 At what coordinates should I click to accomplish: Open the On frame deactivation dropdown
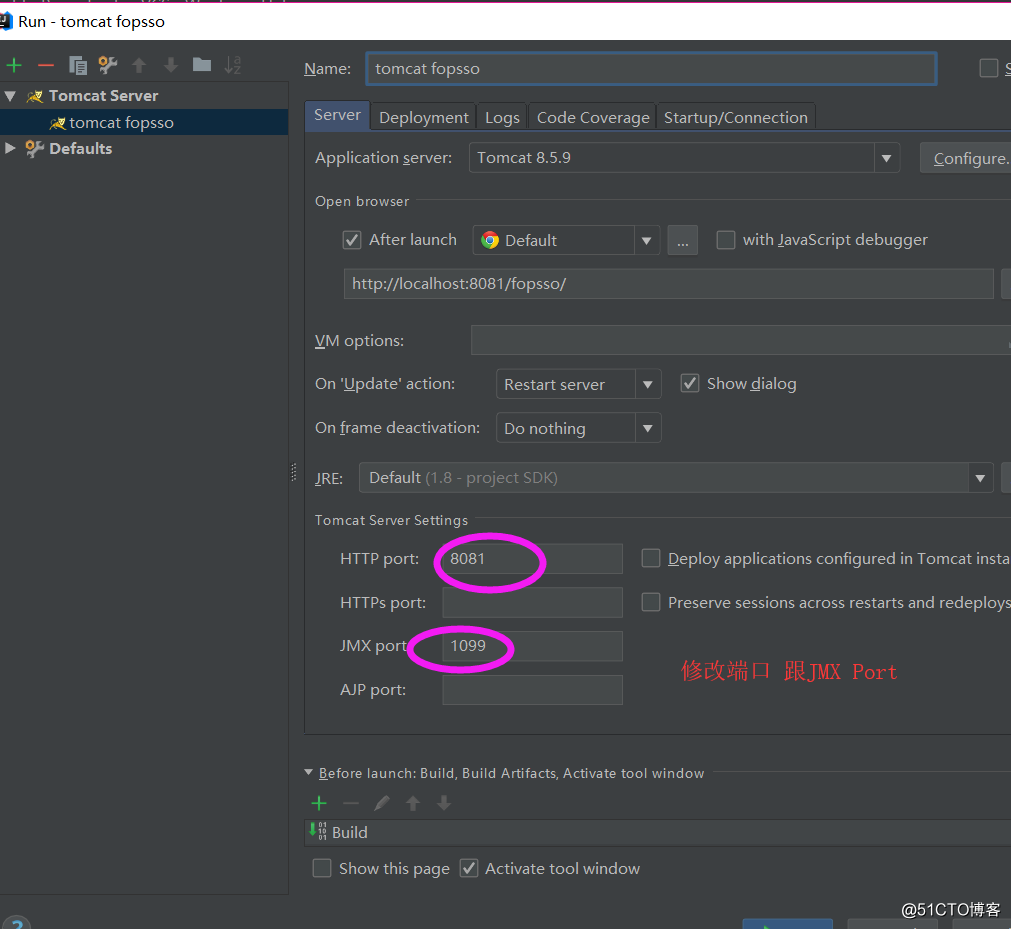pos(648,428)
